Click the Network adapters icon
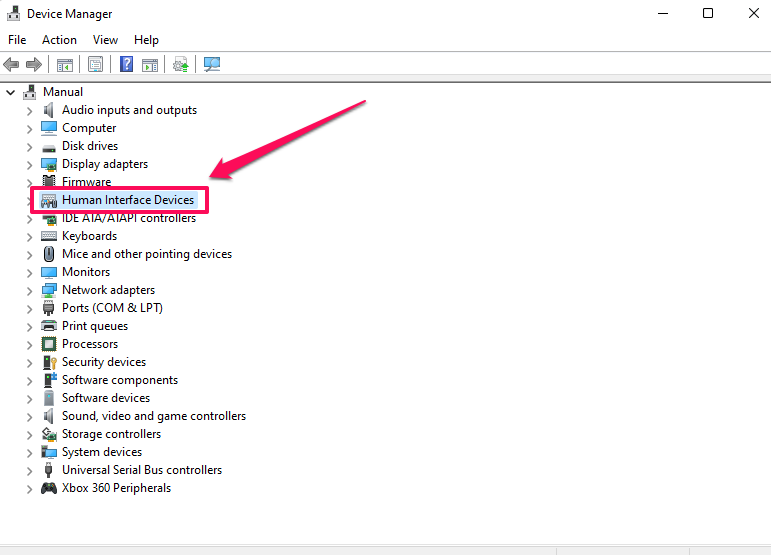771x555 pixels. pyautogui.click(x=49, y=290)
